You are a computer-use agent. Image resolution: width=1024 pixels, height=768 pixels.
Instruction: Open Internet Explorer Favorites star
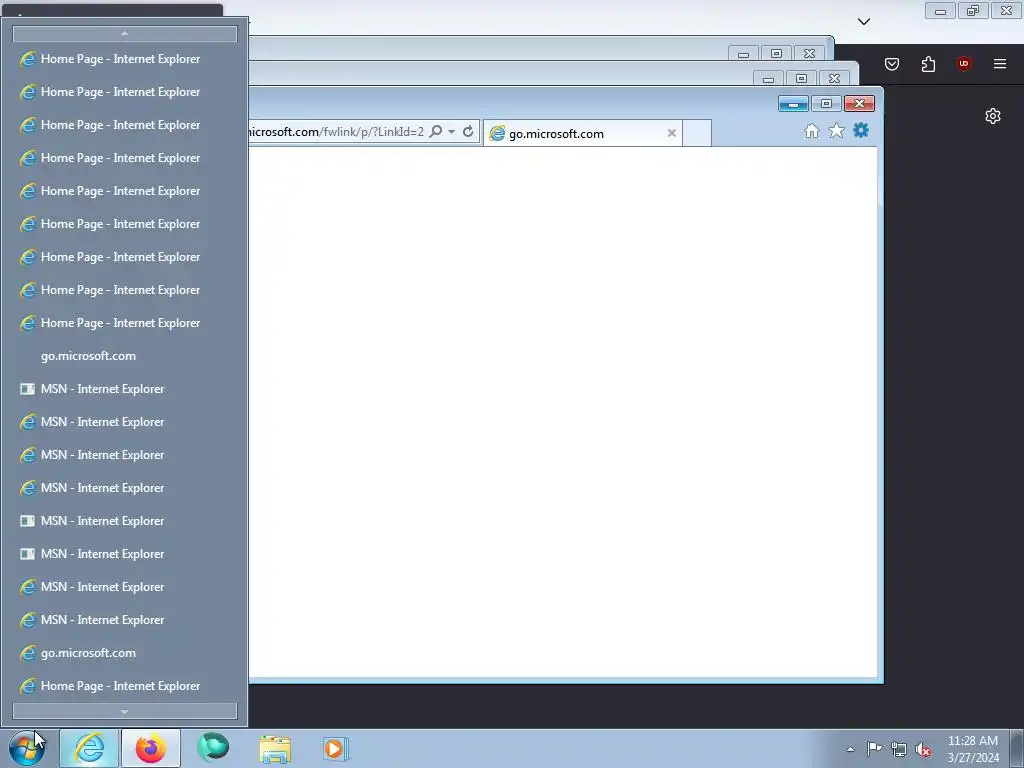coord(837,131)
